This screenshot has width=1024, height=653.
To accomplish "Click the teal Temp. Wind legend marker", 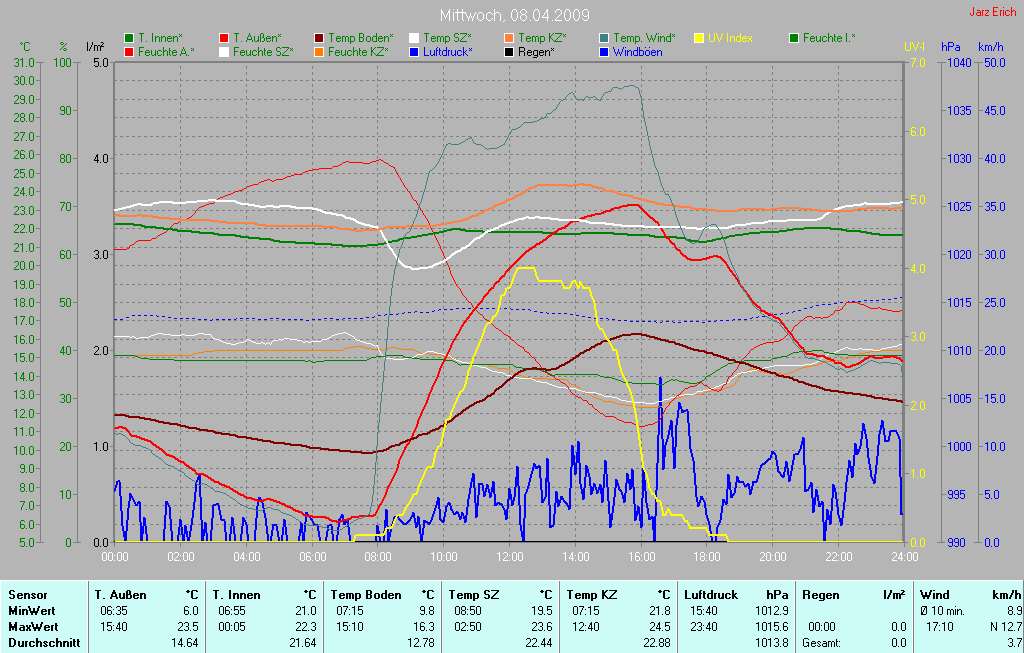I will pos(604,38).
